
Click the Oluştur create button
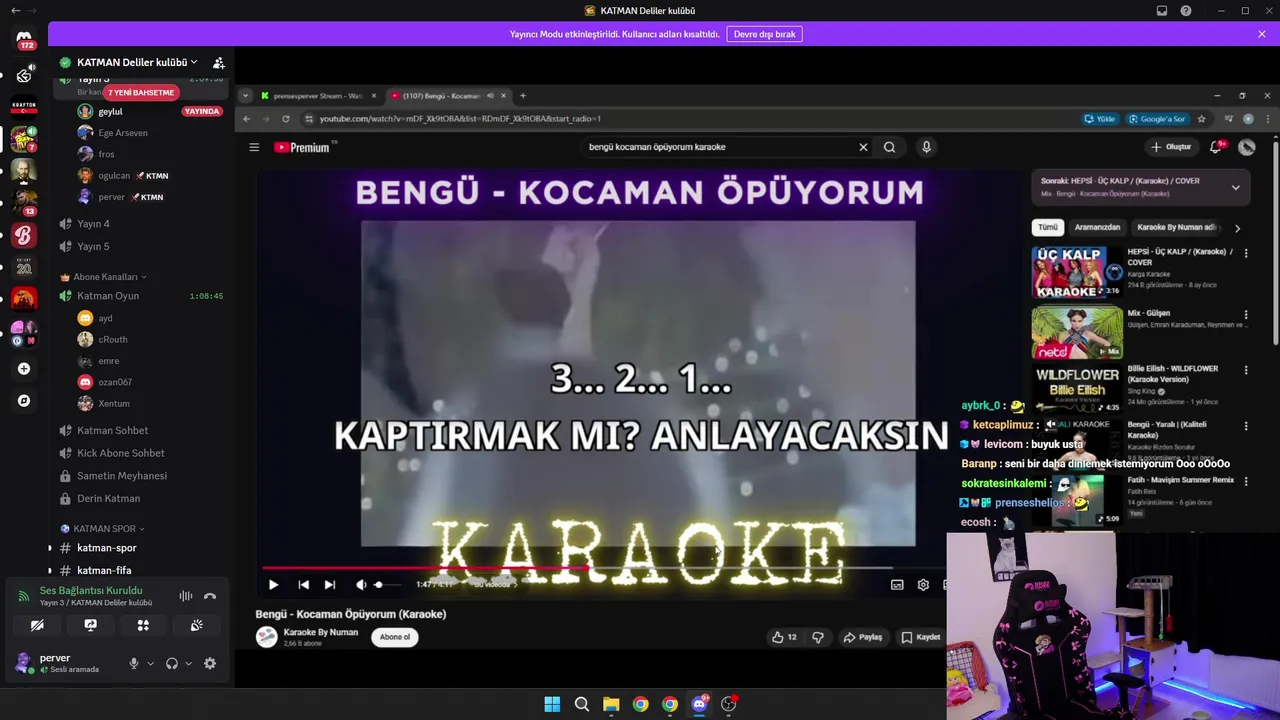click(x=1171, y=147)
